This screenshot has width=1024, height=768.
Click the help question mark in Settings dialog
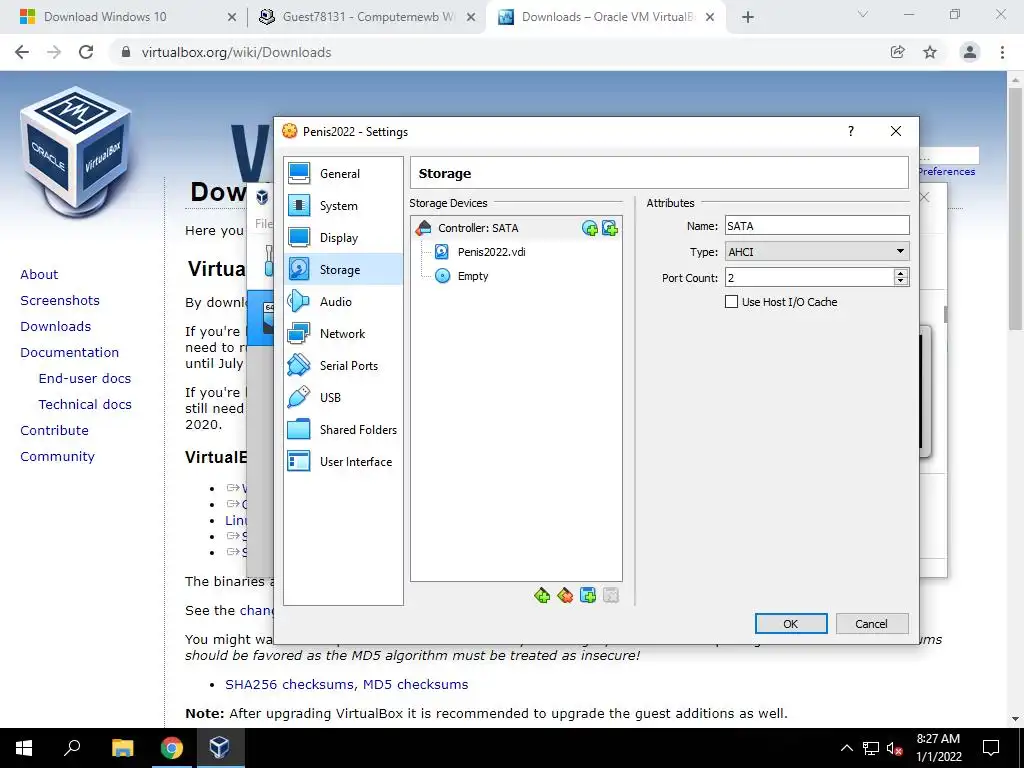pos(850,131)
